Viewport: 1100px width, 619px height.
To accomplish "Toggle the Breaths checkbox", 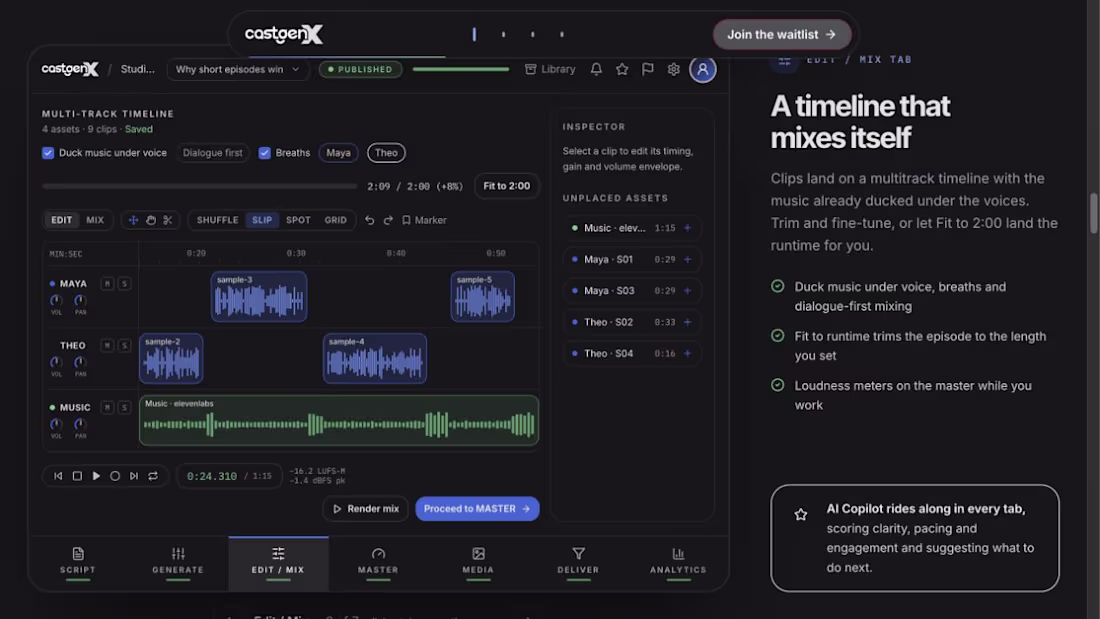I will [264, 152].
